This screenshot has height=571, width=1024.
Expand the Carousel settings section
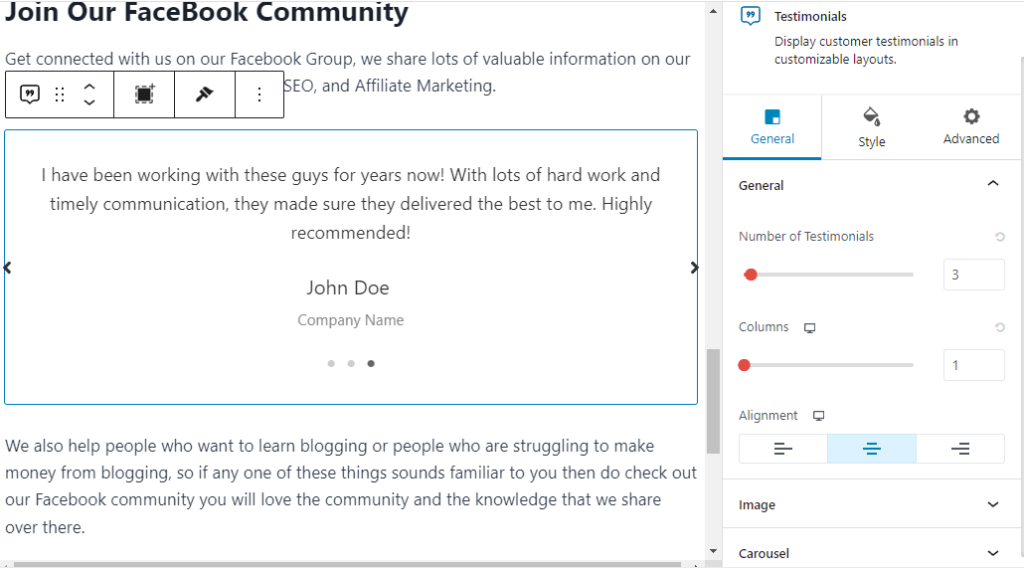click(x=872, y=553)
